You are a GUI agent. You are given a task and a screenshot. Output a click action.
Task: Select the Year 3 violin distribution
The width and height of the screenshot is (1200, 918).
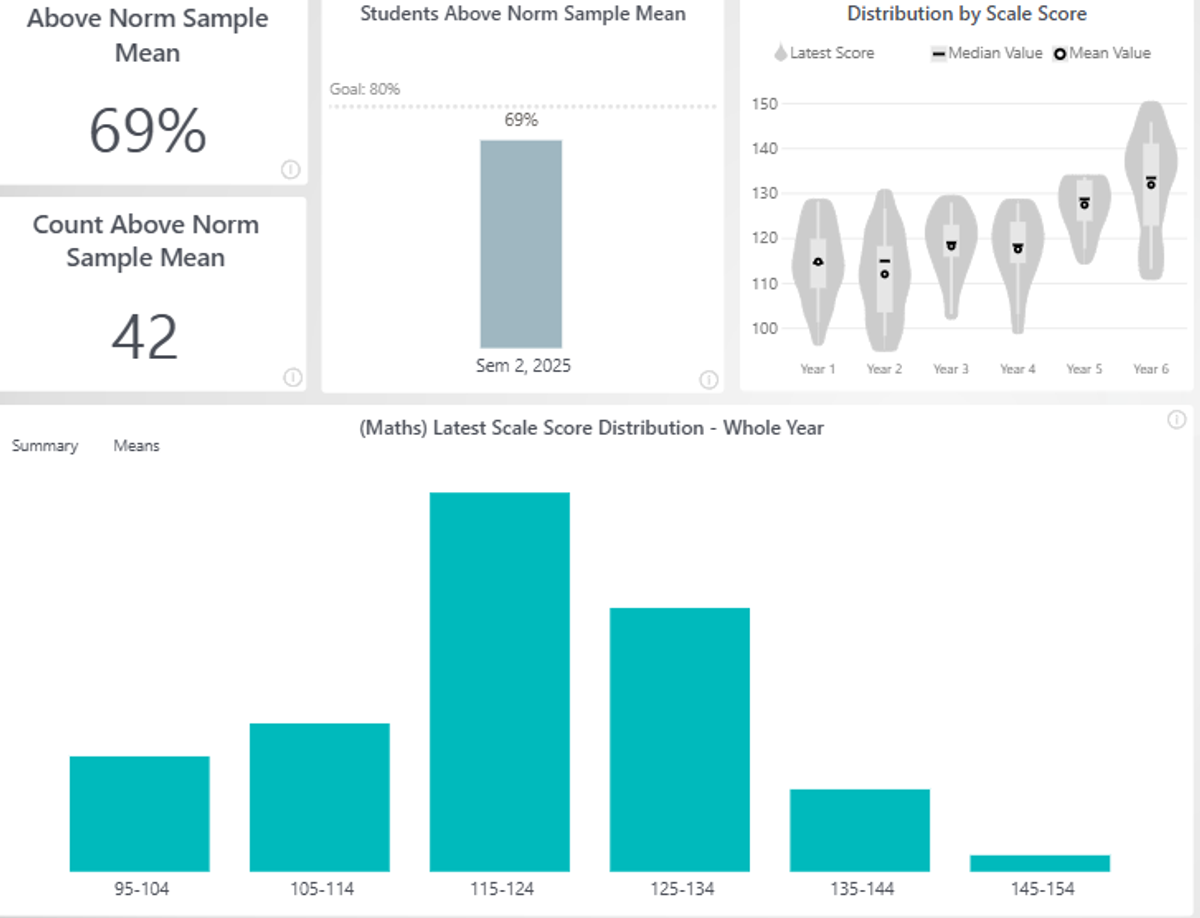[x=951, y=255]
